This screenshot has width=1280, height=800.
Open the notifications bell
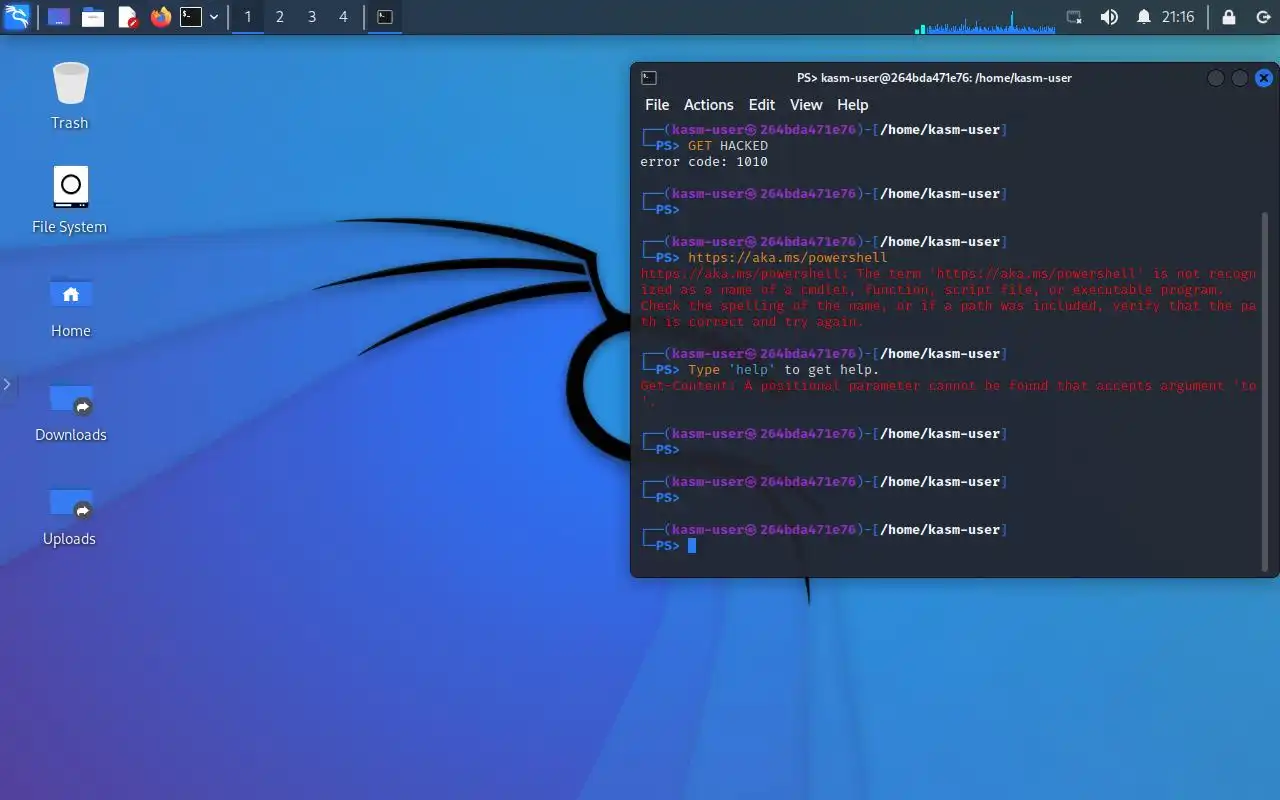(x=1144, y=17)
